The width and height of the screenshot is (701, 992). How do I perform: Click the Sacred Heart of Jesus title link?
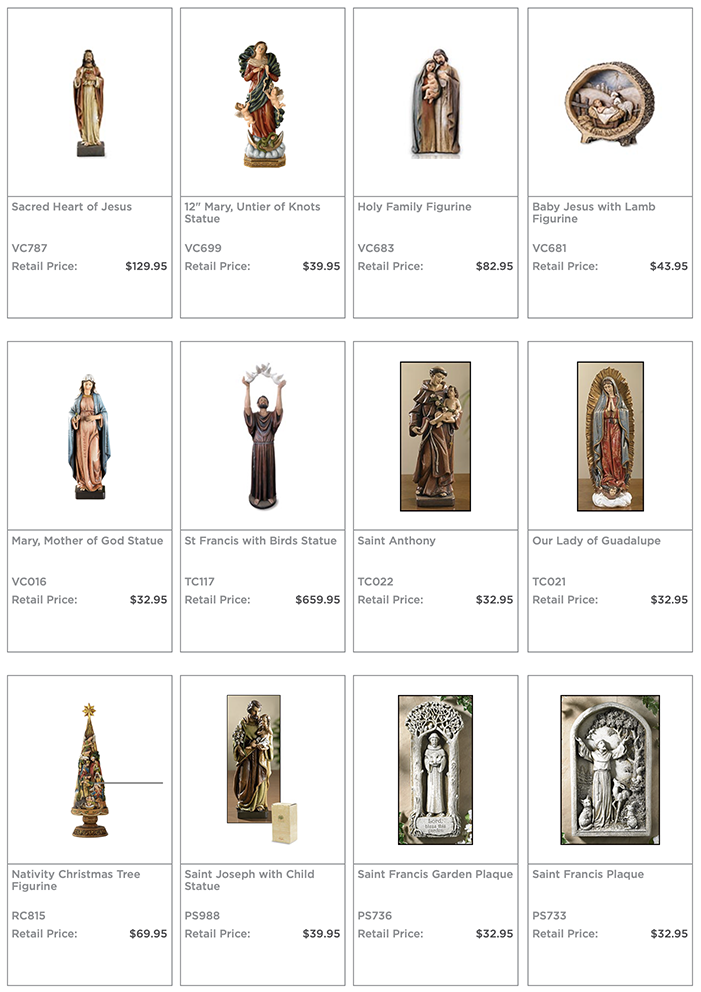[71, 207]
